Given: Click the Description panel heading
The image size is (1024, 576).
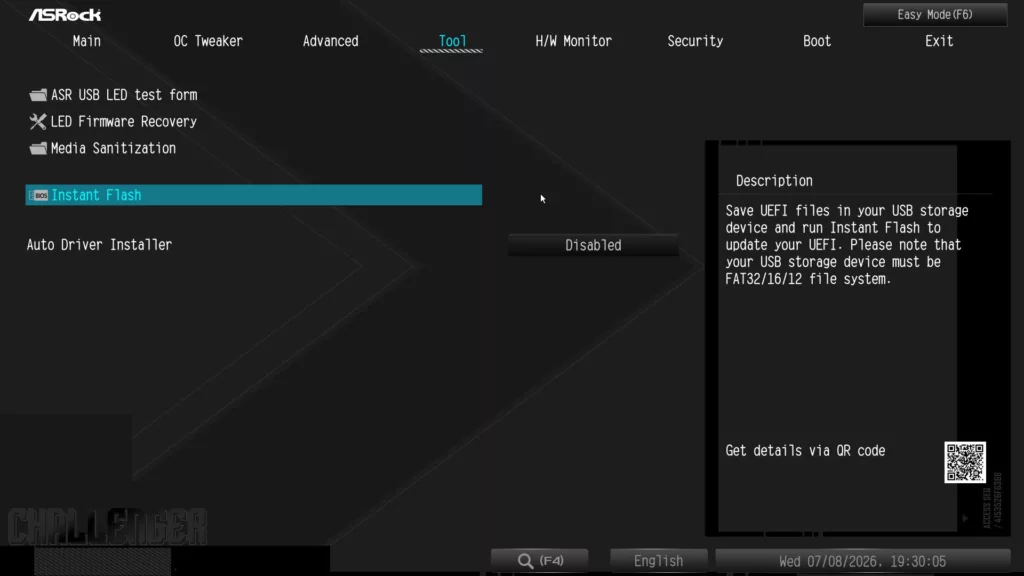Looking at the screenshot, I should 774,181.
